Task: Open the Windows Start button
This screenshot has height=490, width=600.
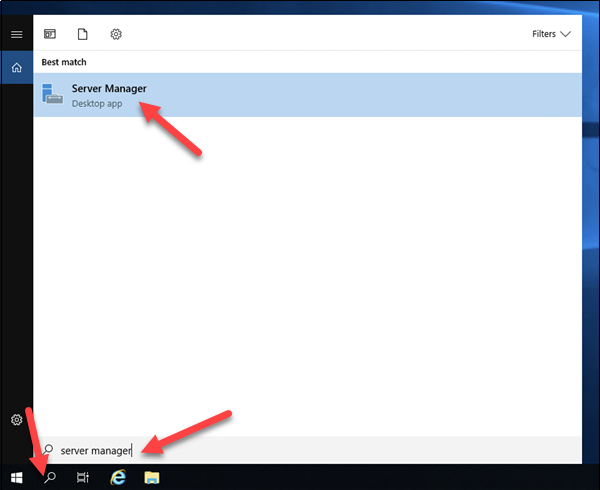Action: click(x=16, y=477)
